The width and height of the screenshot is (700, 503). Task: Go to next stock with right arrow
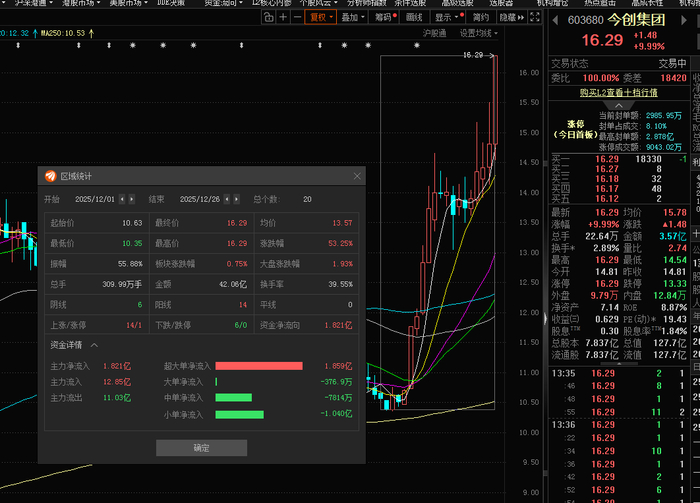[x=683, y=20]
